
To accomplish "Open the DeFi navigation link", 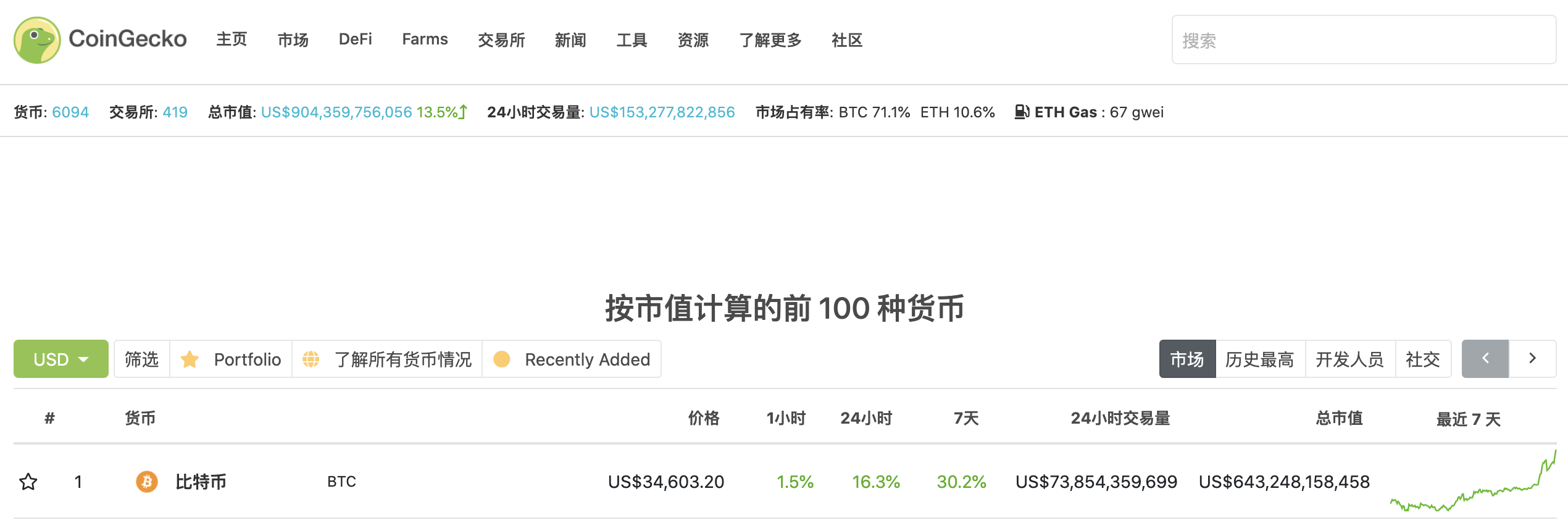I will tap(356, 40).
